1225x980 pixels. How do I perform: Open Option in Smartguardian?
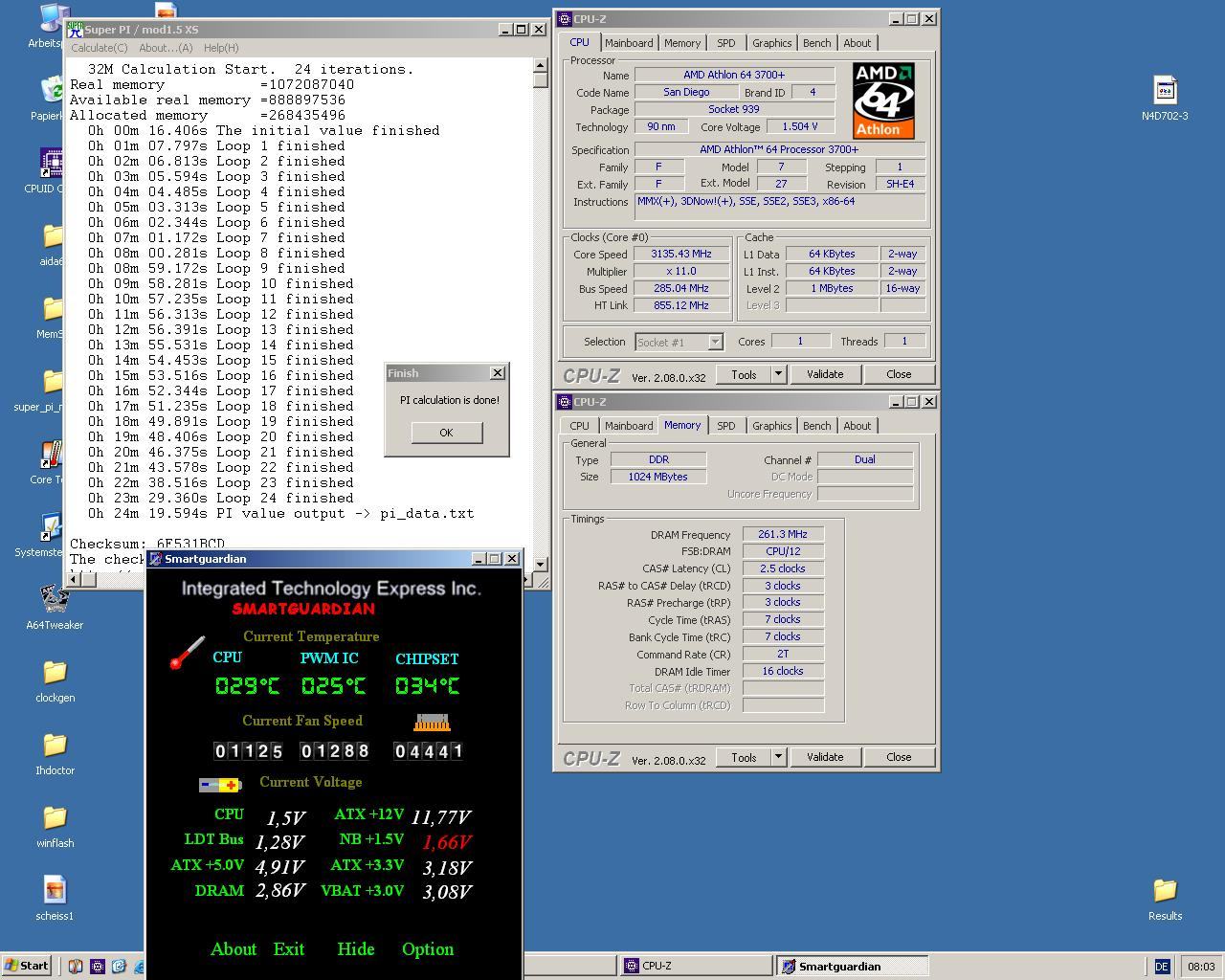click(428, 949)
